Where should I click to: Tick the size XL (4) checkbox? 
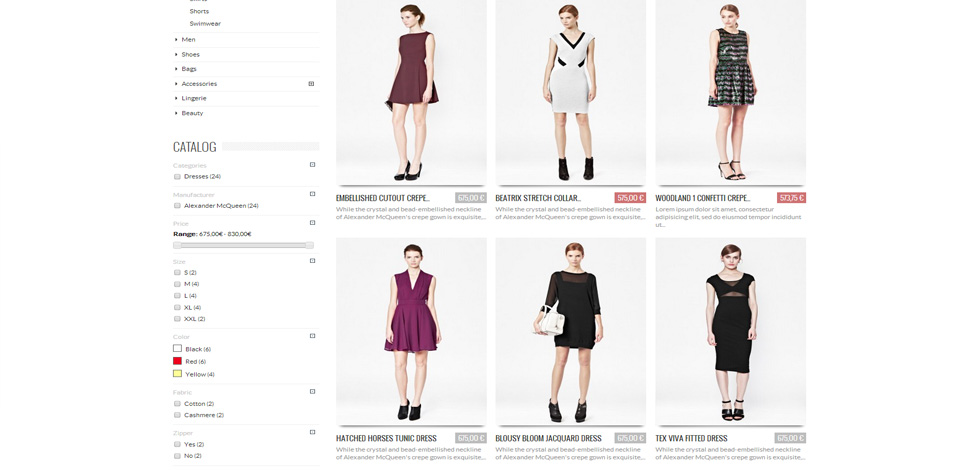(177, 307)
